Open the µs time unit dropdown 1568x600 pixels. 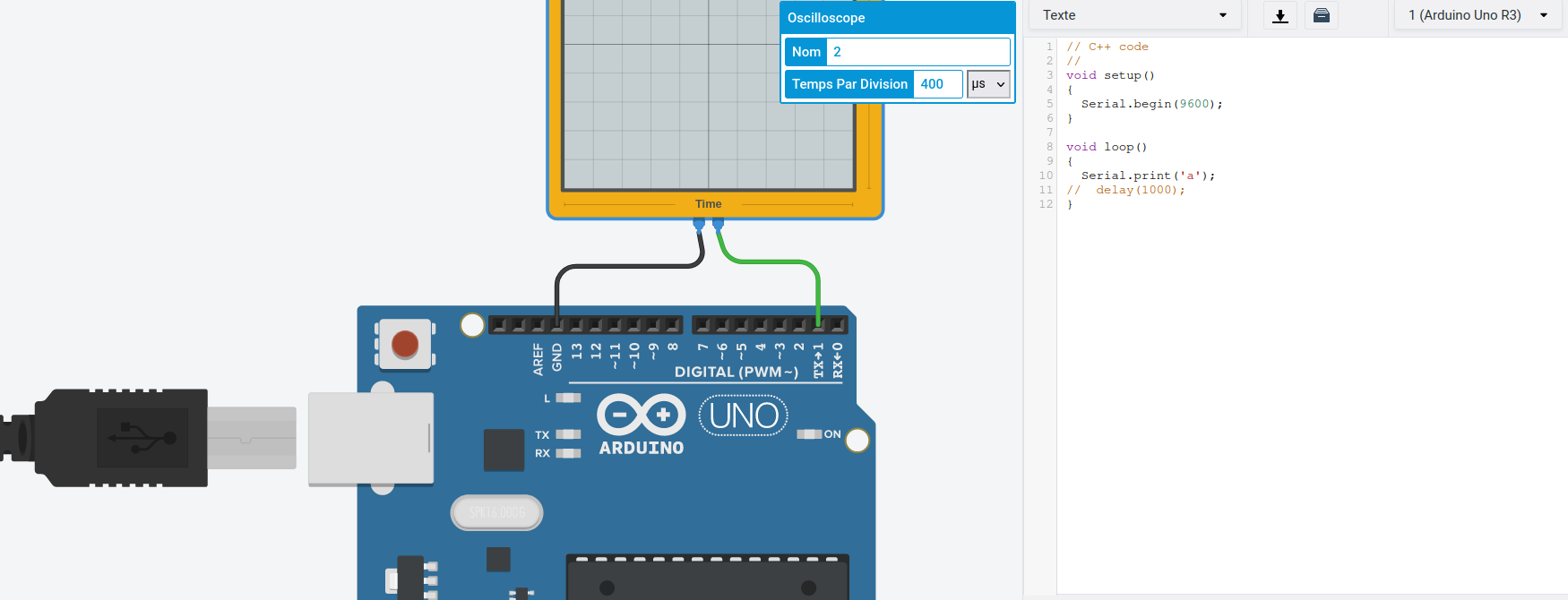[988, 84]
